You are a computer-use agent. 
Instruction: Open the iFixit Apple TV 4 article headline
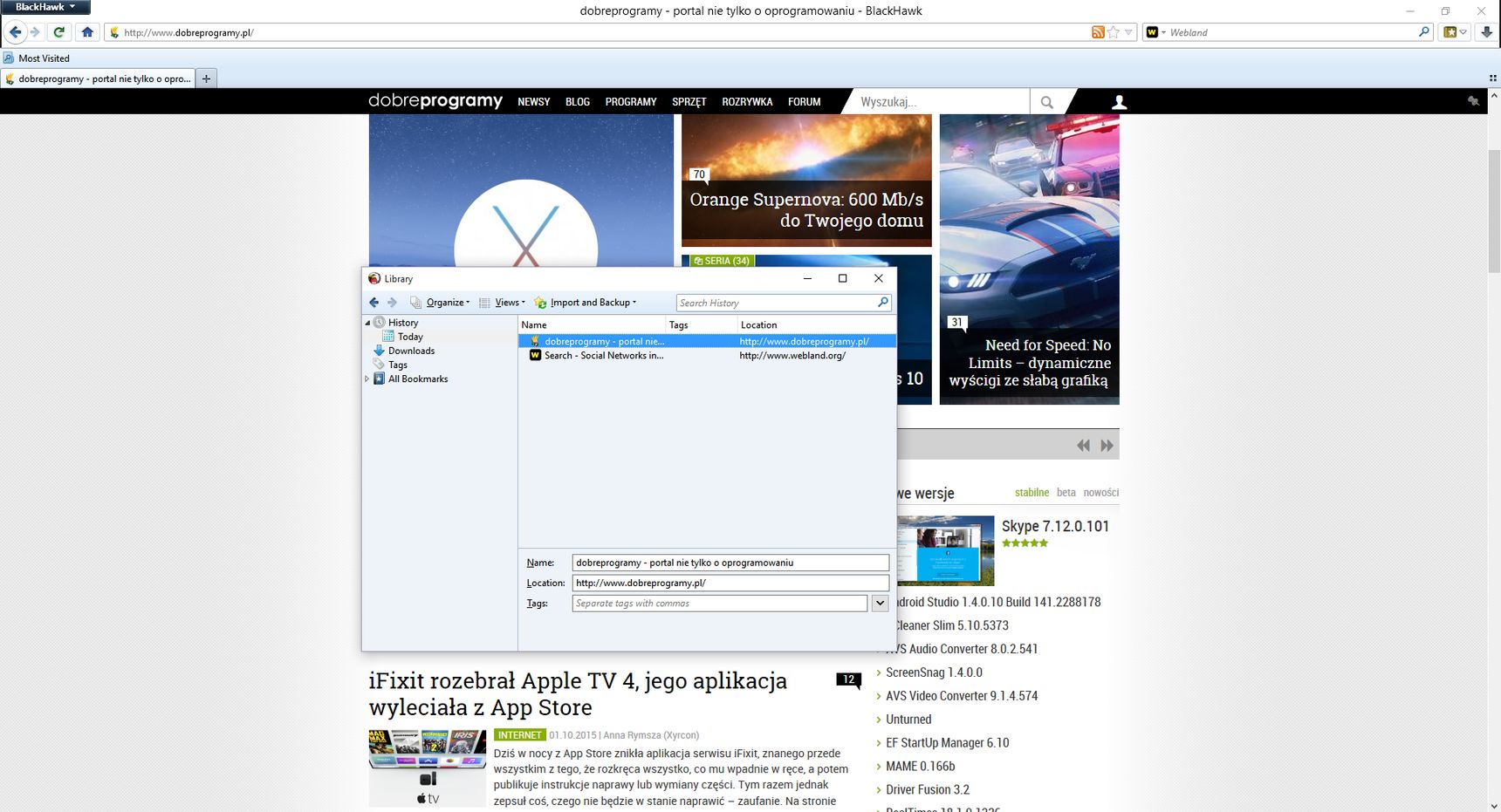pos(578,694)
